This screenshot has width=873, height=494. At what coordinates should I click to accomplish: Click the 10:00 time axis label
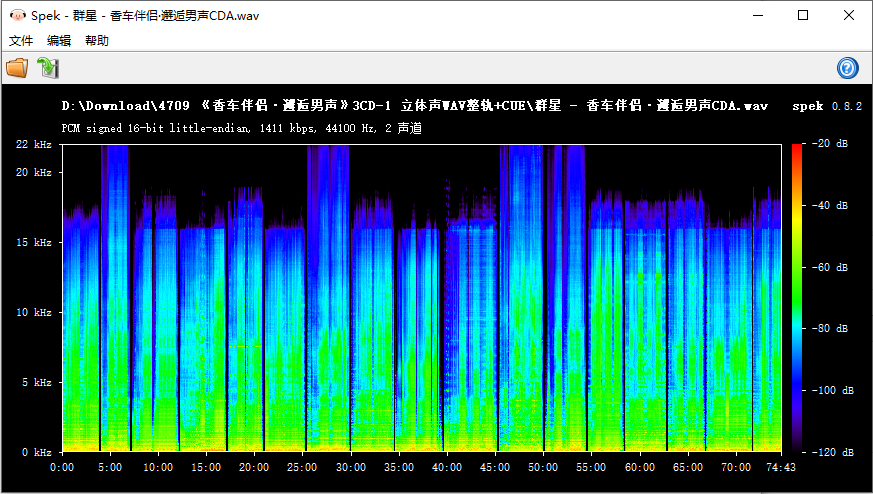[x=158, y=467]
